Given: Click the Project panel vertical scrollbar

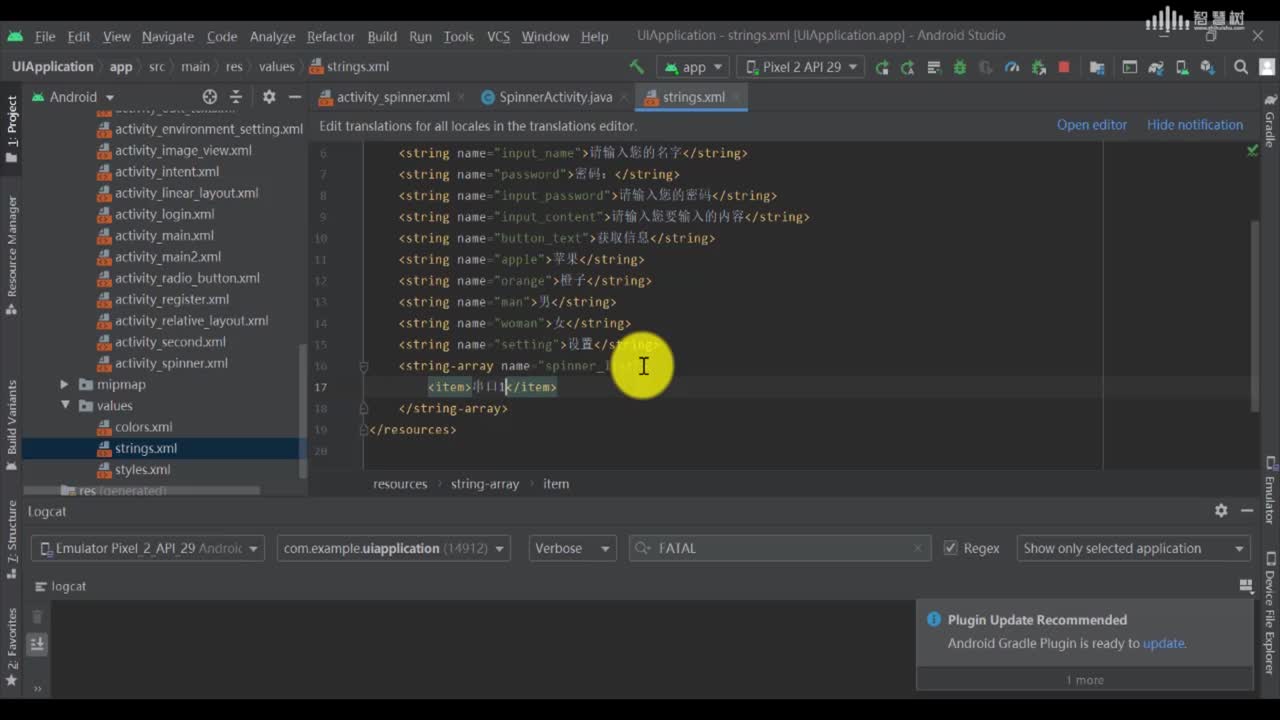Looking at the screenshot, I should [303, 410].
